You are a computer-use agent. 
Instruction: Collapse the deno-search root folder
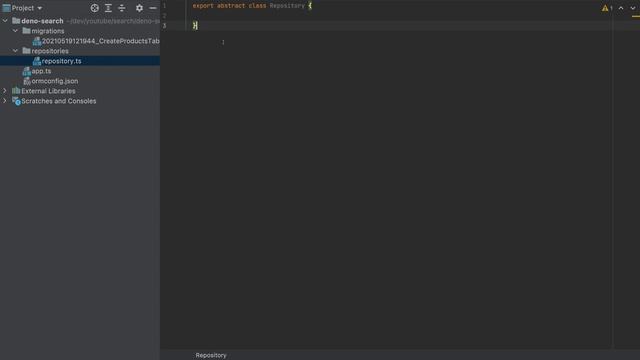point(5,20)
